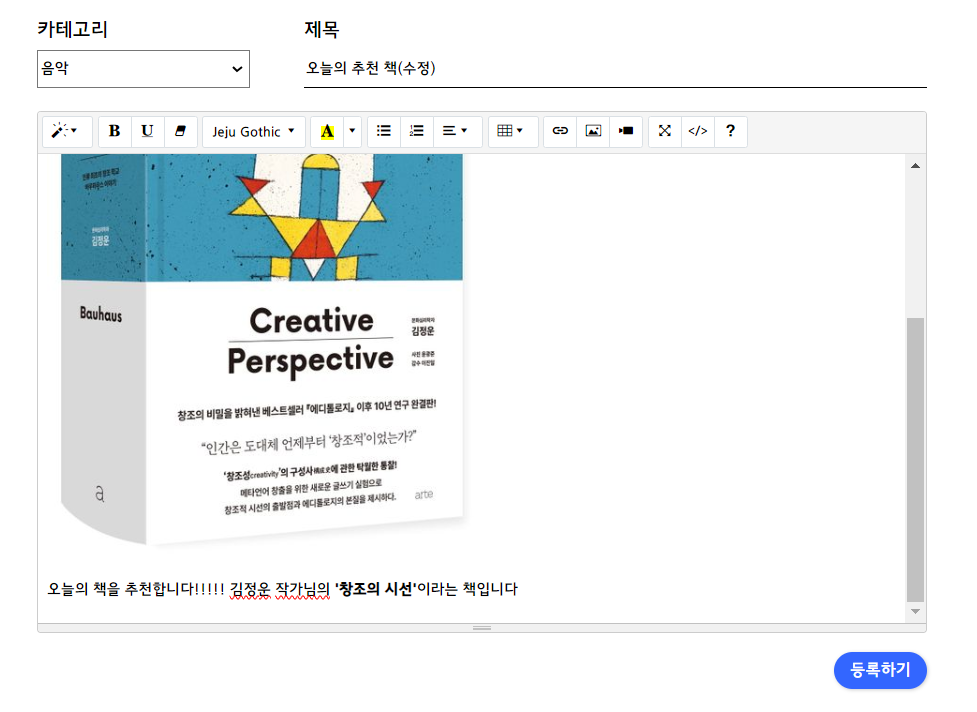
Task: Click the 등록하기 submit button
Action: (880, 670)
